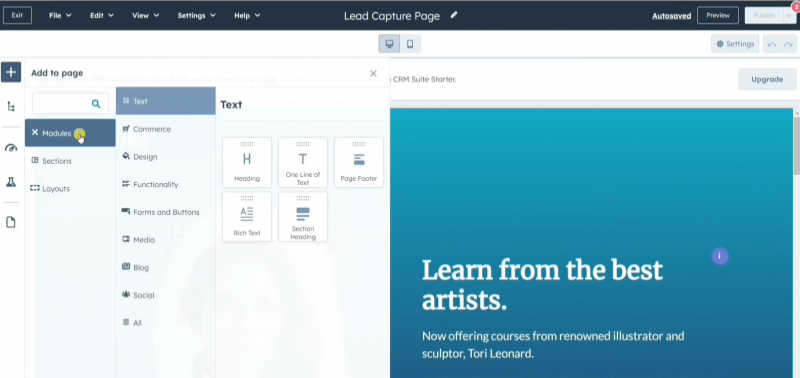Screen dimensions: 800x378
Task: Click the redo arrow icon
Action: [x=788, y=44]
